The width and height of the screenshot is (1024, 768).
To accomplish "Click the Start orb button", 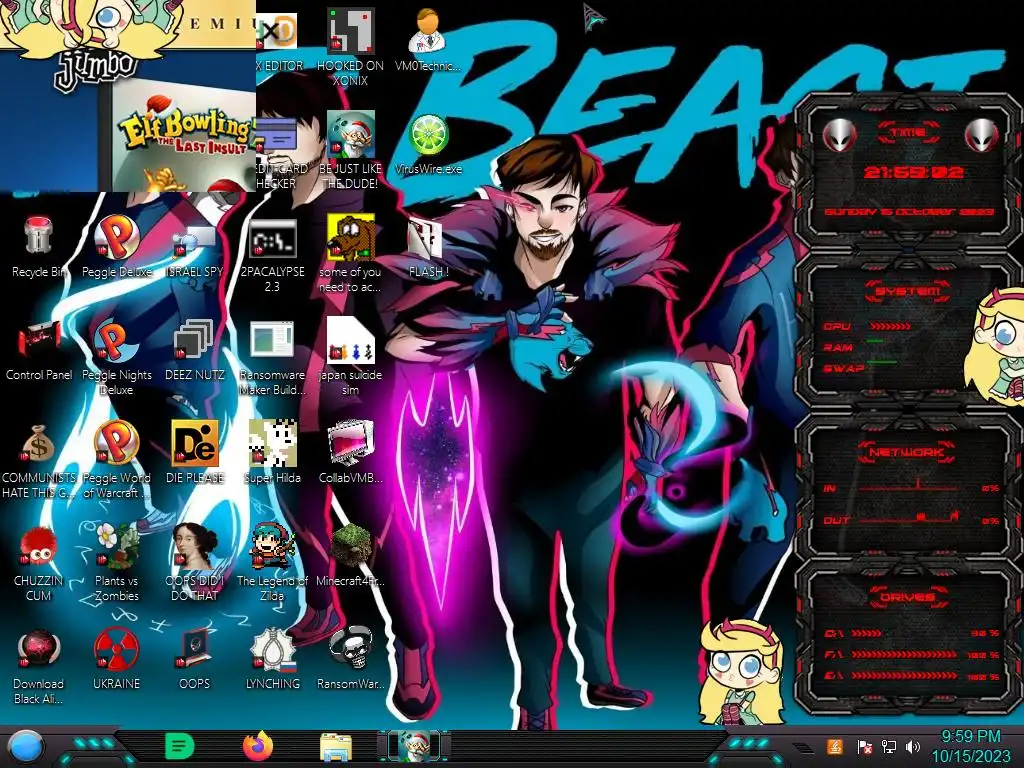I will point(25,747).
